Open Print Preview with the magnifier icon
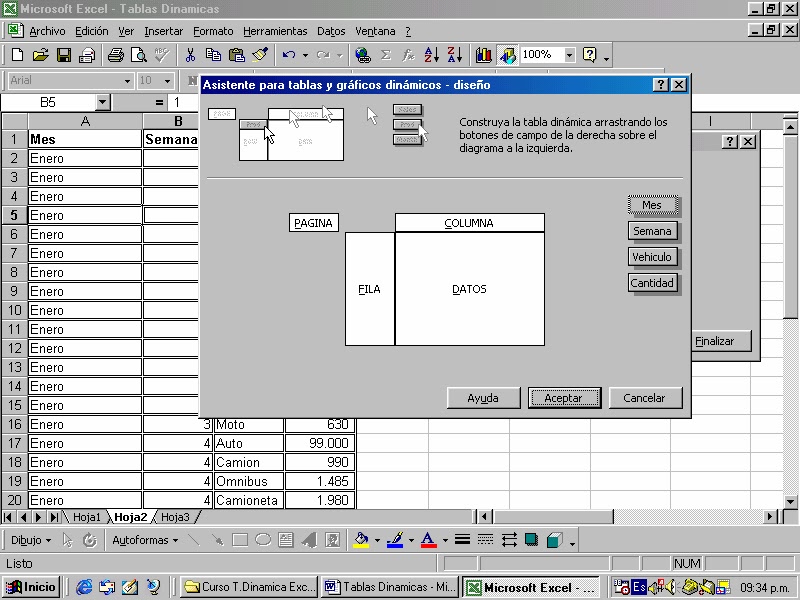Screen dimensions: 800x600 (139, 55)
